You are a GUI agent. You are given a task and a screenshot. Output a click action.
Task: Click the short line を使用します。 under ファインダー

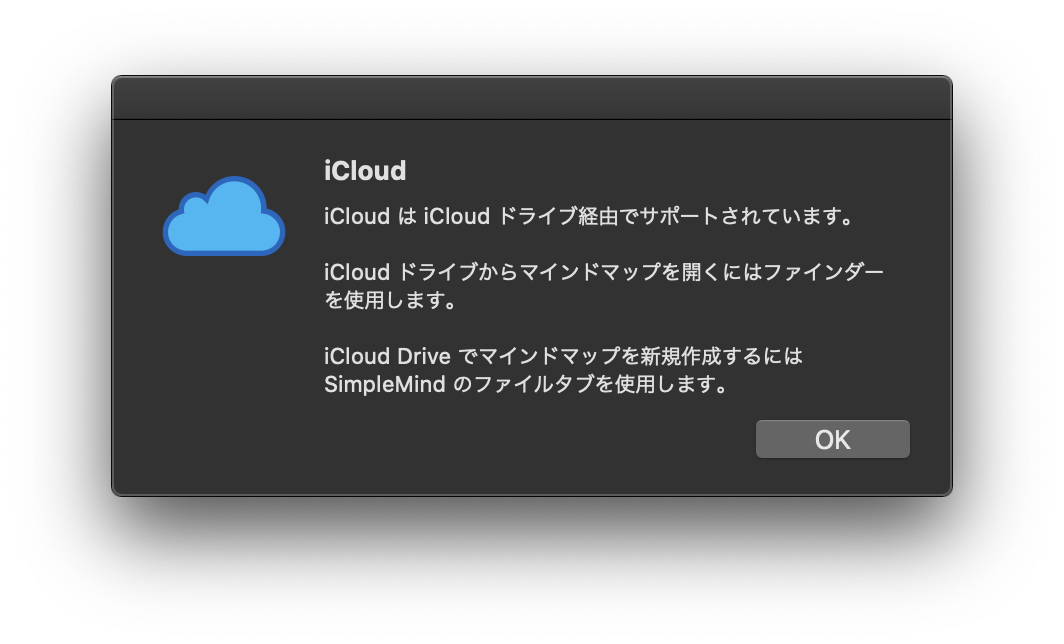coord(390,300)
